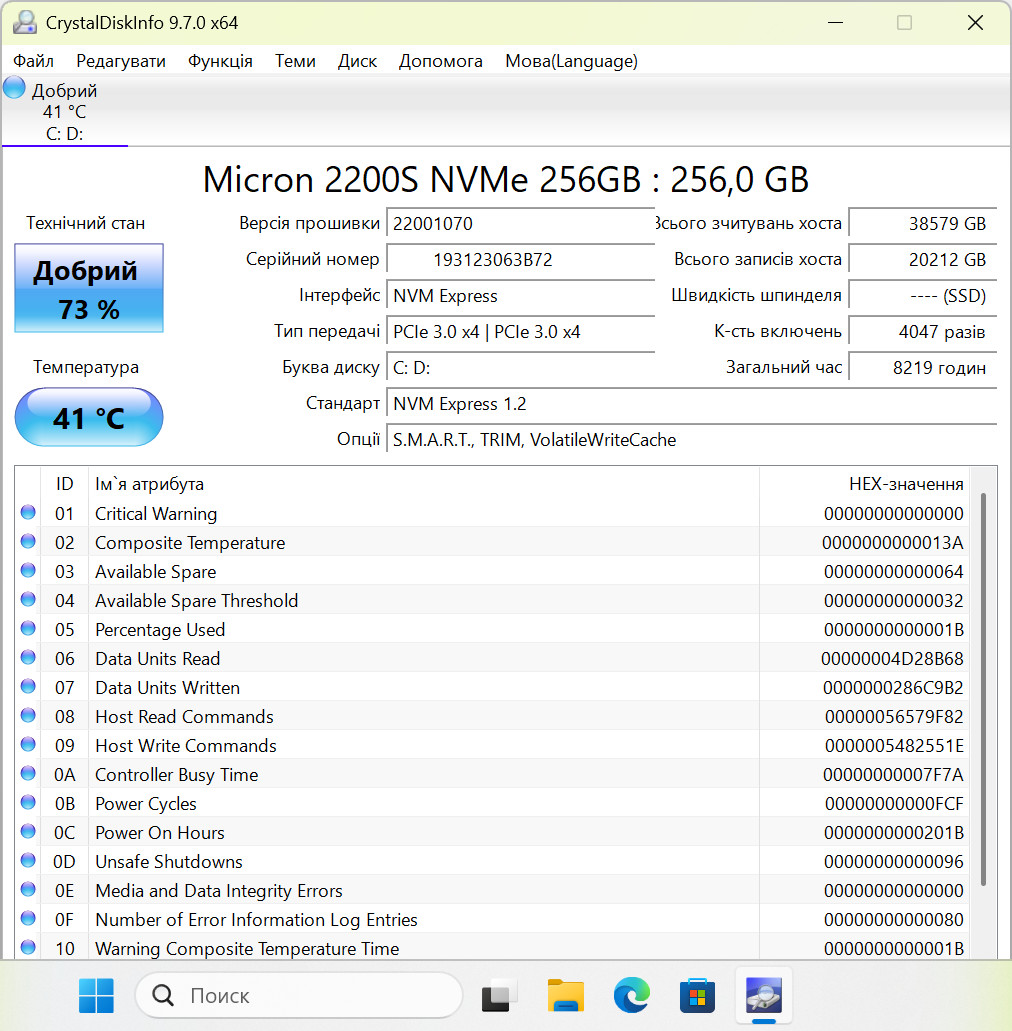Click the 41 °C temperature button
This screenshot has height=1031, width=1012.
coord(89,417)
